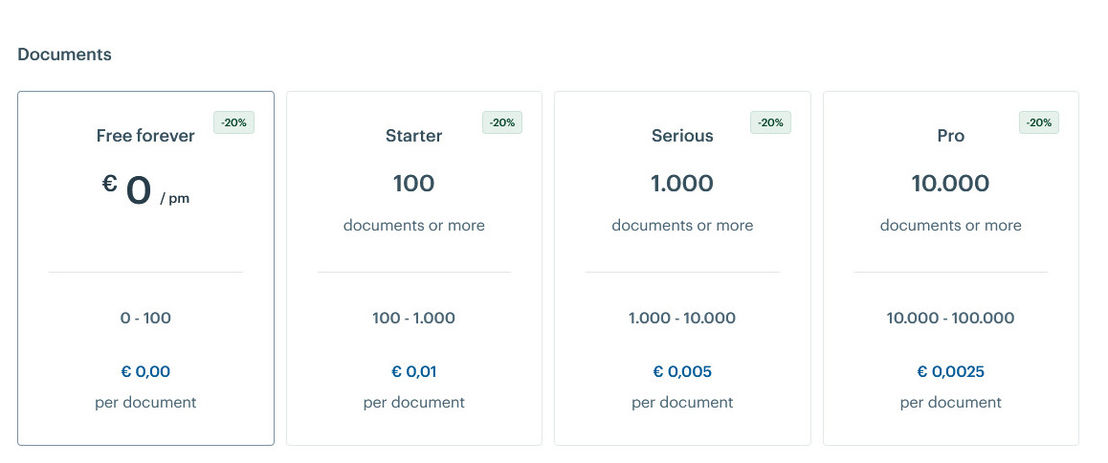Click 'per document' in Serious card
The height and width of the screenshot is (463, 1108).
[683, 403]
